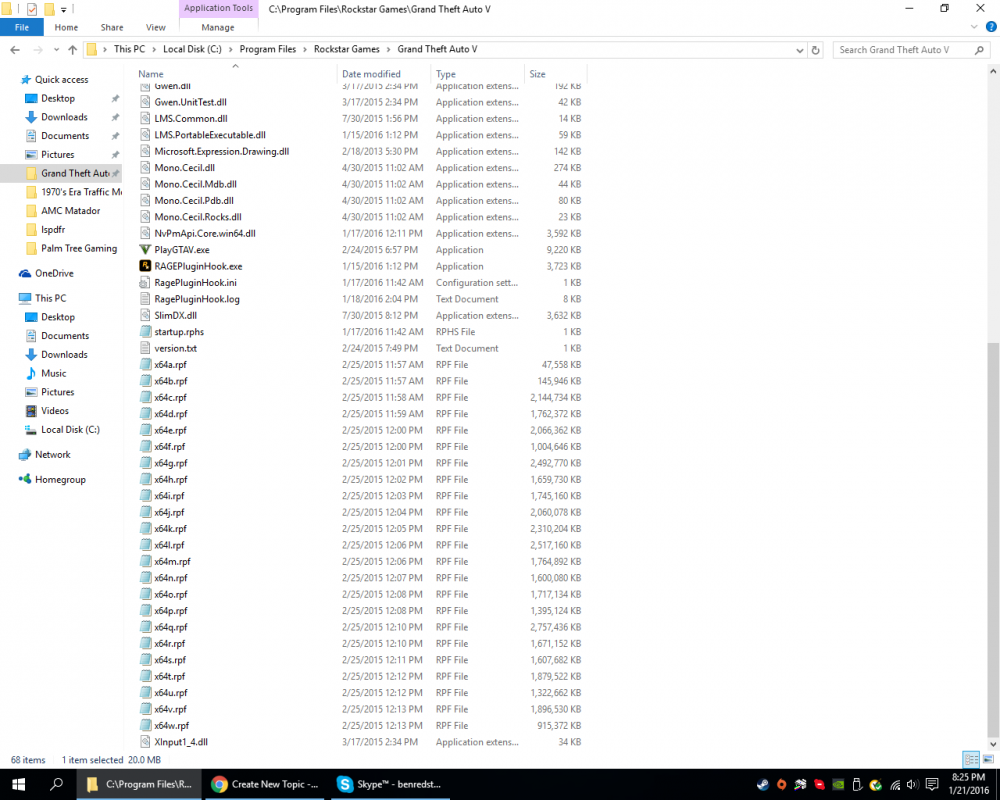The image size is (1000, 800).
Task: Switch to the View ribbon tab
Action: [155, 27]
